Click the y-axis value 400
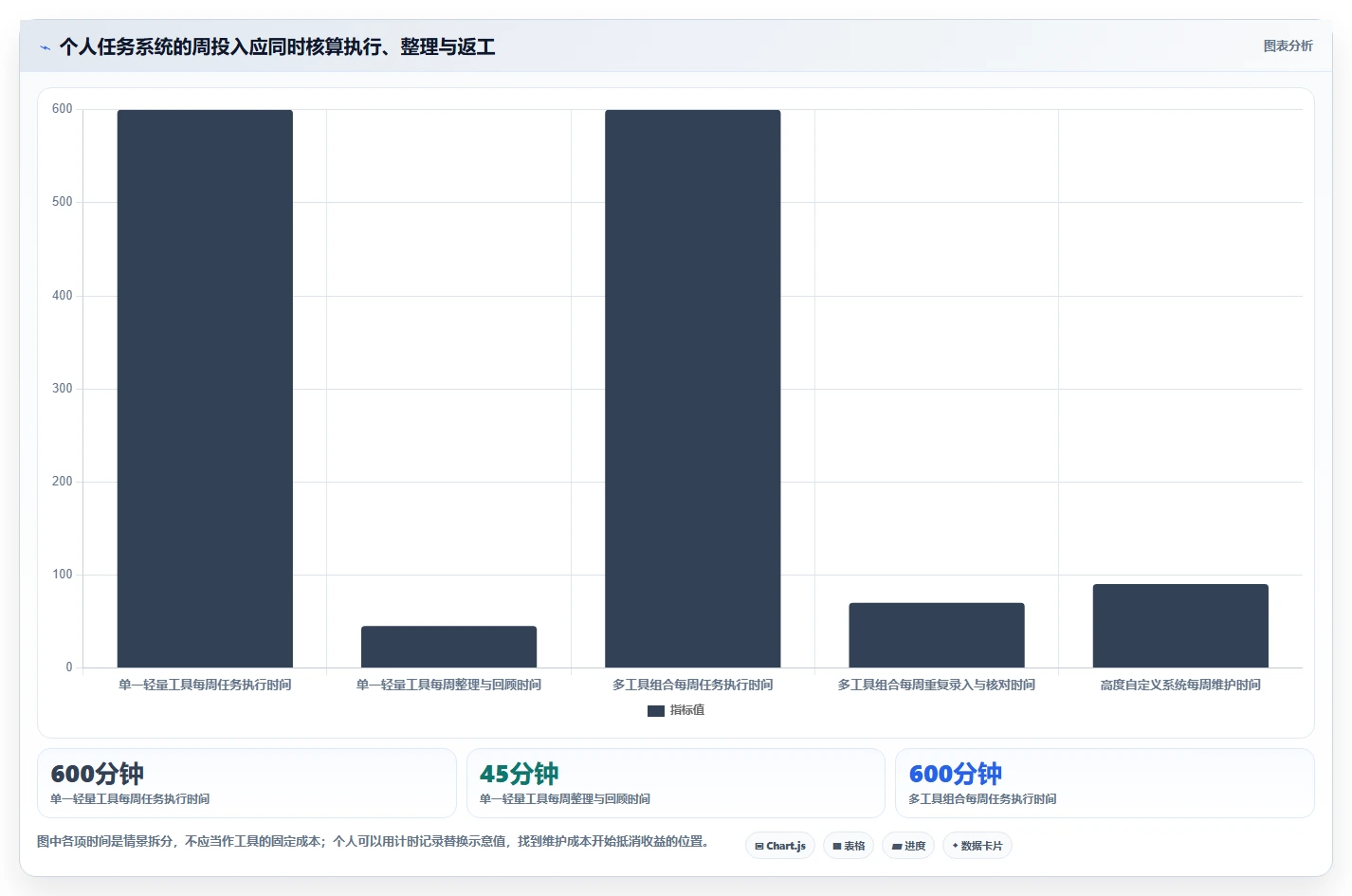The height and width of the screenshot is (896, 1352). tap(63, 296)
